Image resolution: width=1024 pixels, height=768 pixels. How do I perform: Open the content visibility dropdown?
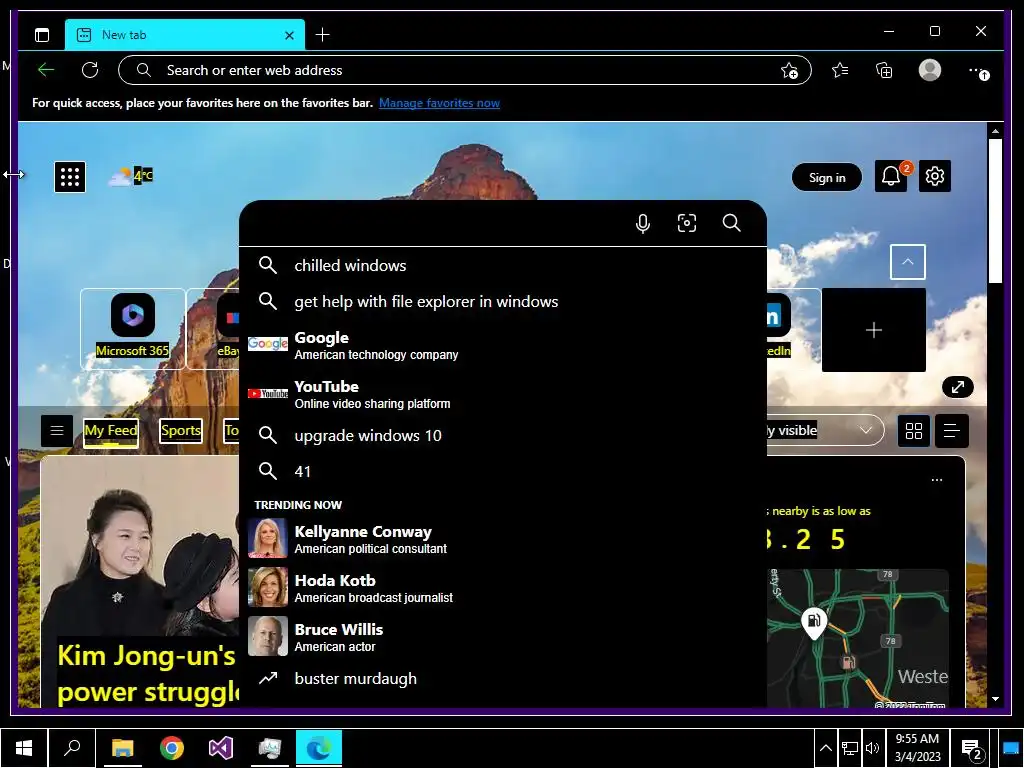(x=825, y=430)
